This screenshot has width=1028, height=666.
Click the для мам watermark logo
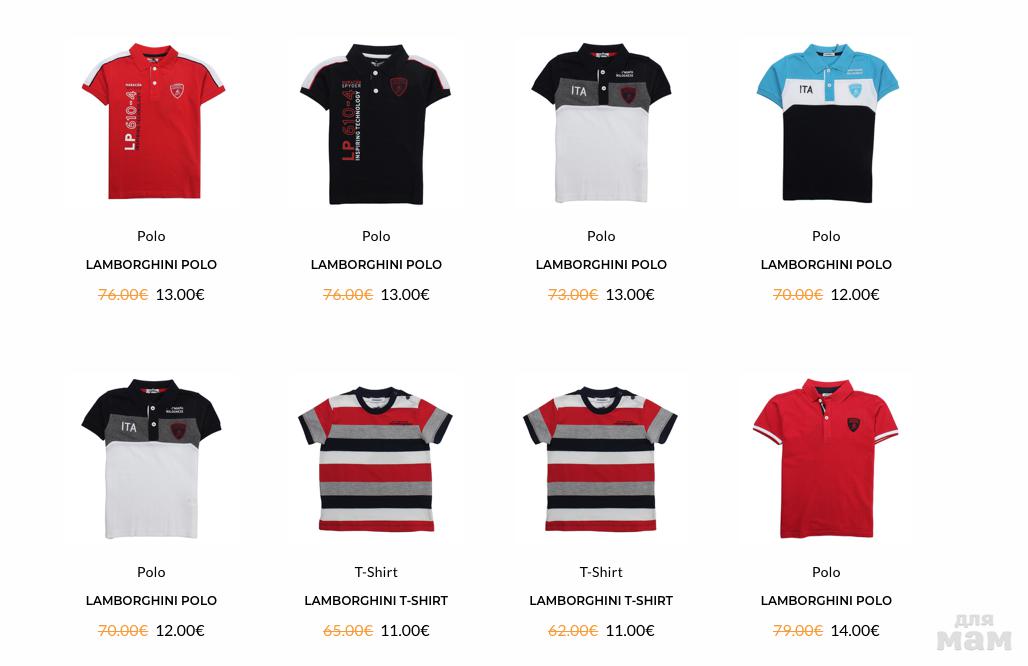tap(974, 632)
